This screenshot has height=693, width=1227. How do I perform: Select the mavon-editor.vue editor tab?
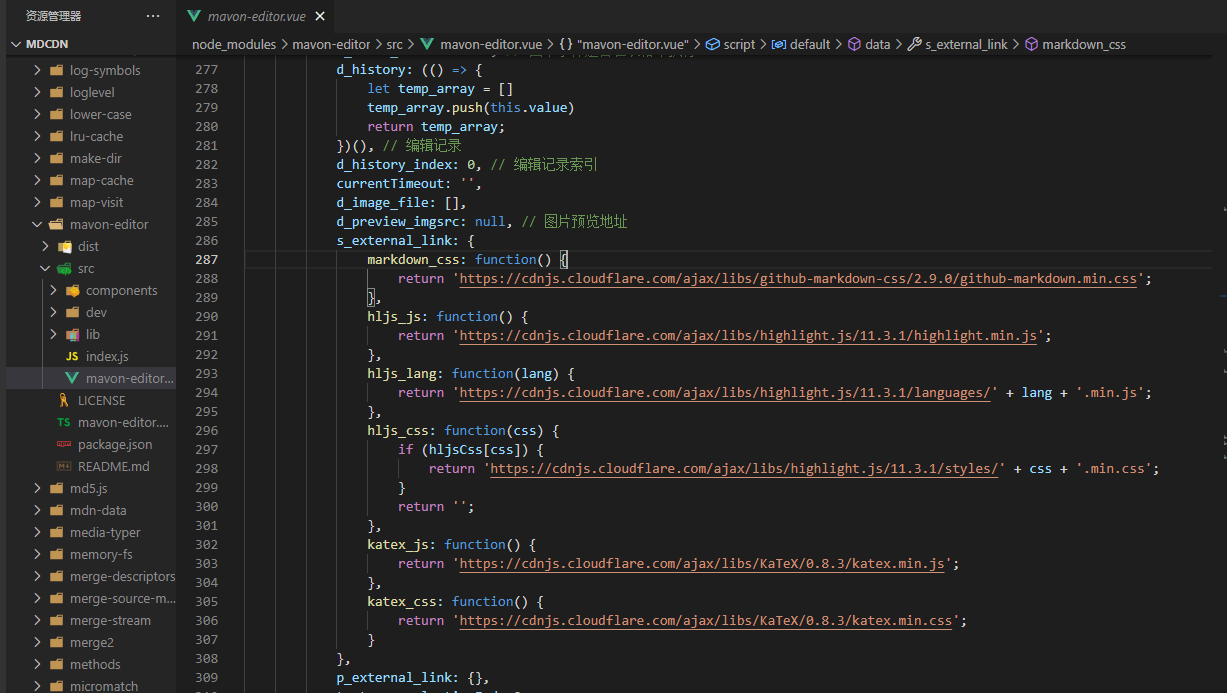(x=258, y=16)
